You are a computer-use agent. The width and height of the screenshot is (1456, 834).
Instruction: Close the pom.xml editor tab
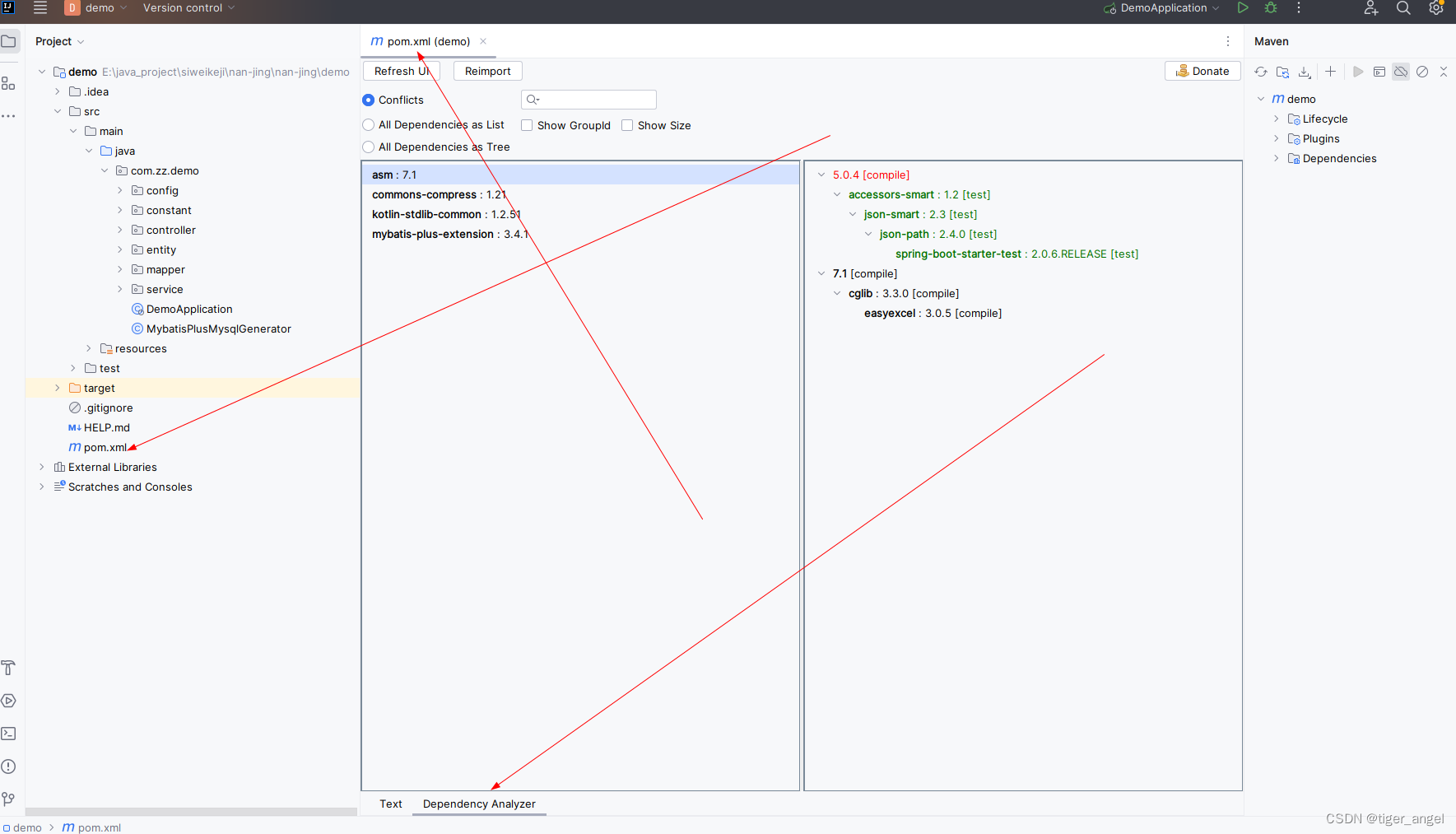[x=483, y=41]
